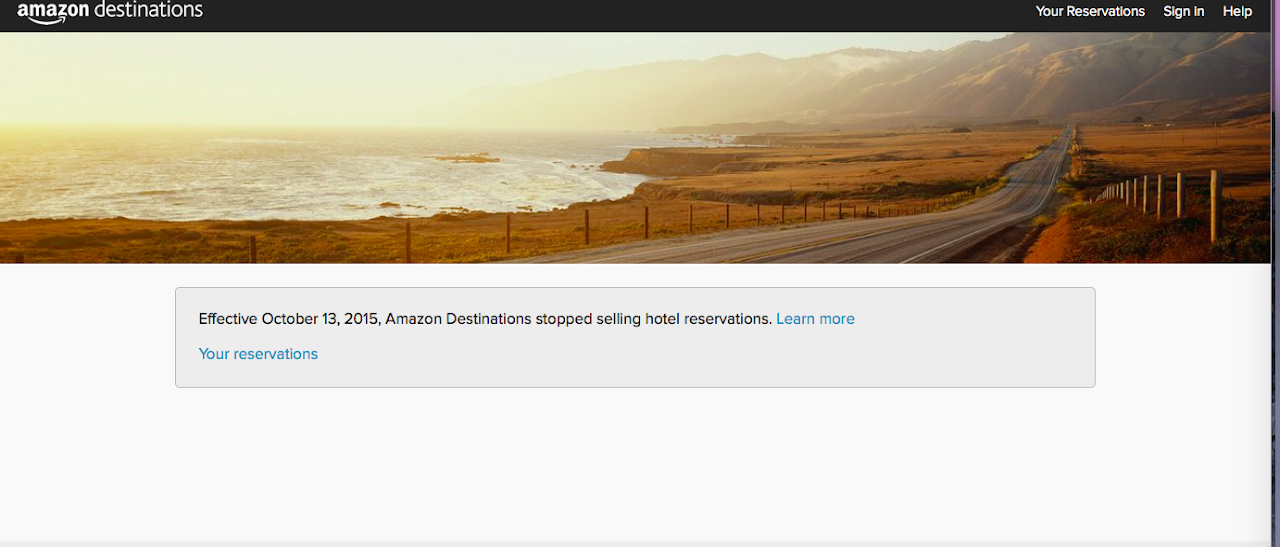The height and width of the screenshot is (547, 1280).
Task: Open Your Reservations in the top bar
Action: click(x=1090, y=11)
